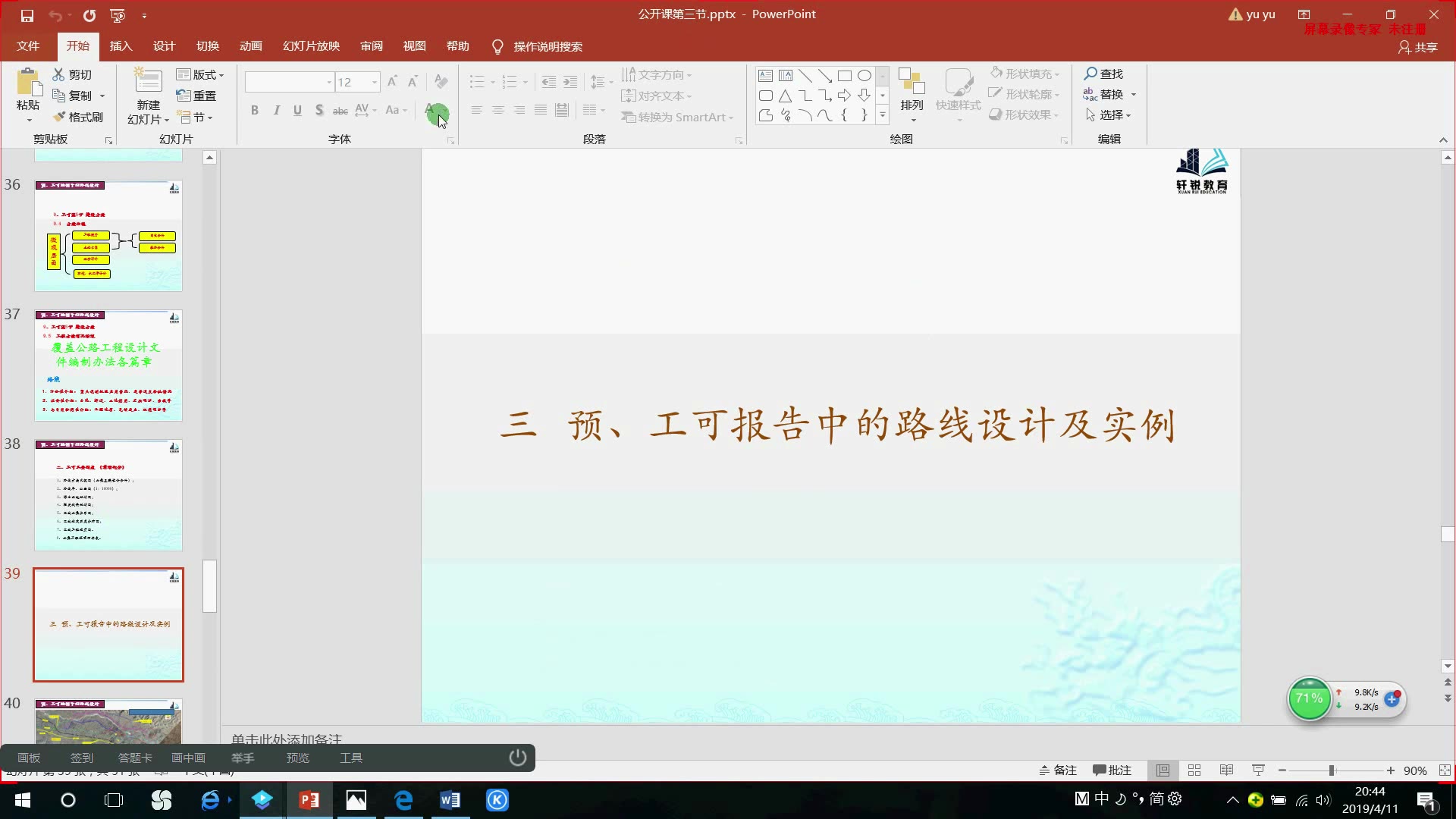Click the Replace button
Image resolution: width=1456 pixels, height=819 pixels.
(x=1110, y=94)
